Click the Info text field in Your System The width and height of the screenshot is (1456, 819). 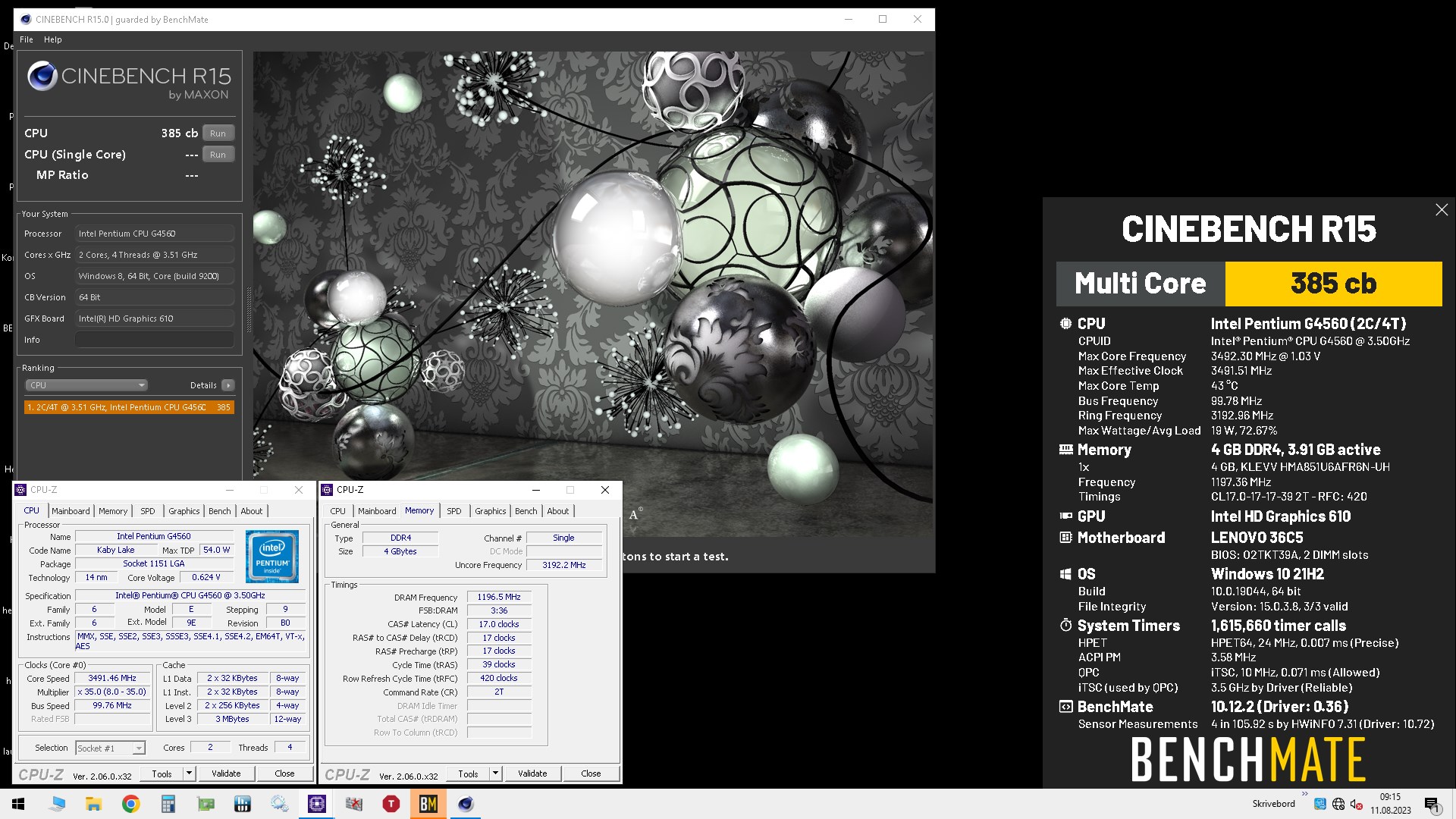click(x=155, y=340)
